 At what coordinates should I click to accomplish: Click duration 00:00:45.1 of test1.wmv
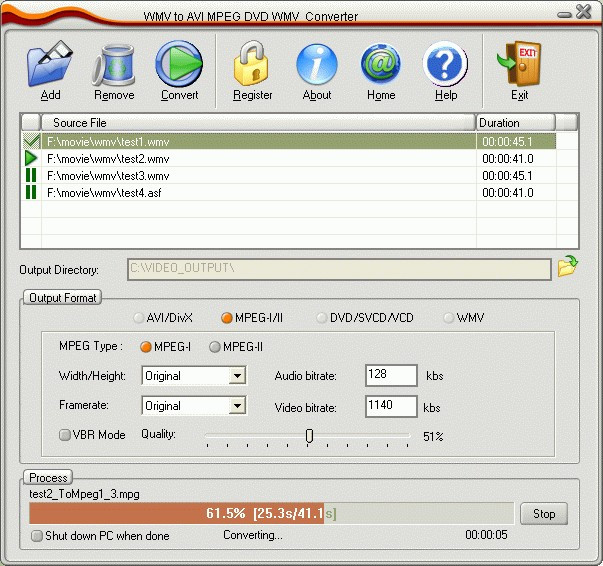pyautogui.click(x=507, y=142)
